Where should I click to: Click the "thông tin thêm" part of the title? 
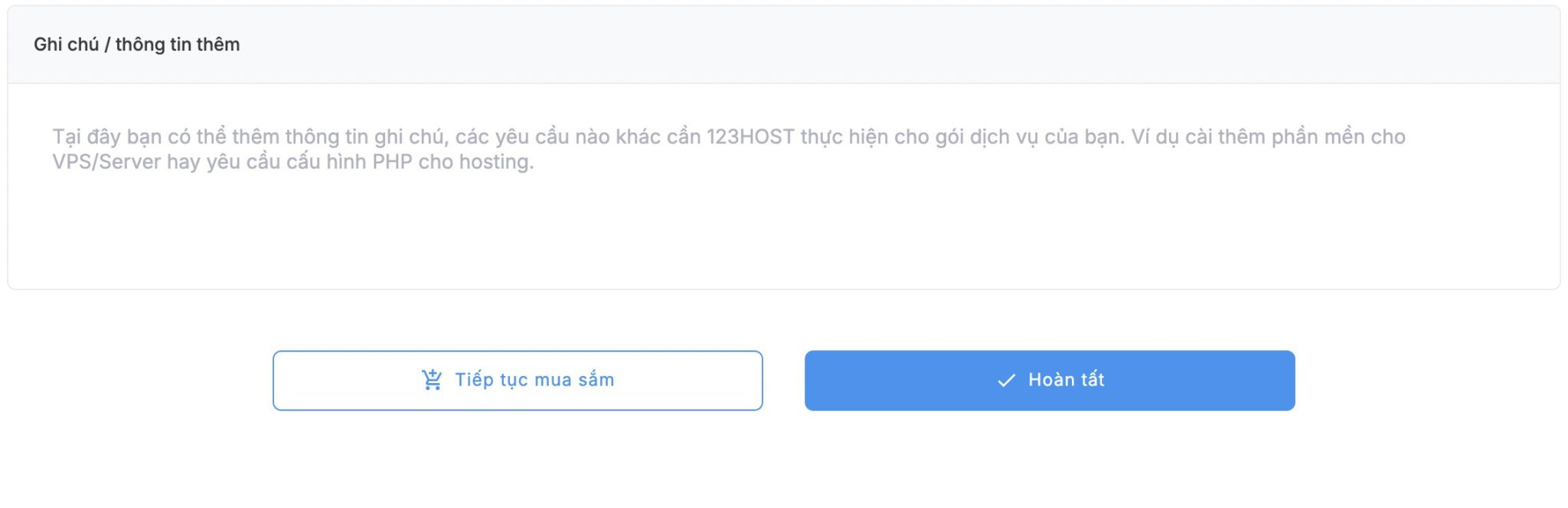click(178, 44)
